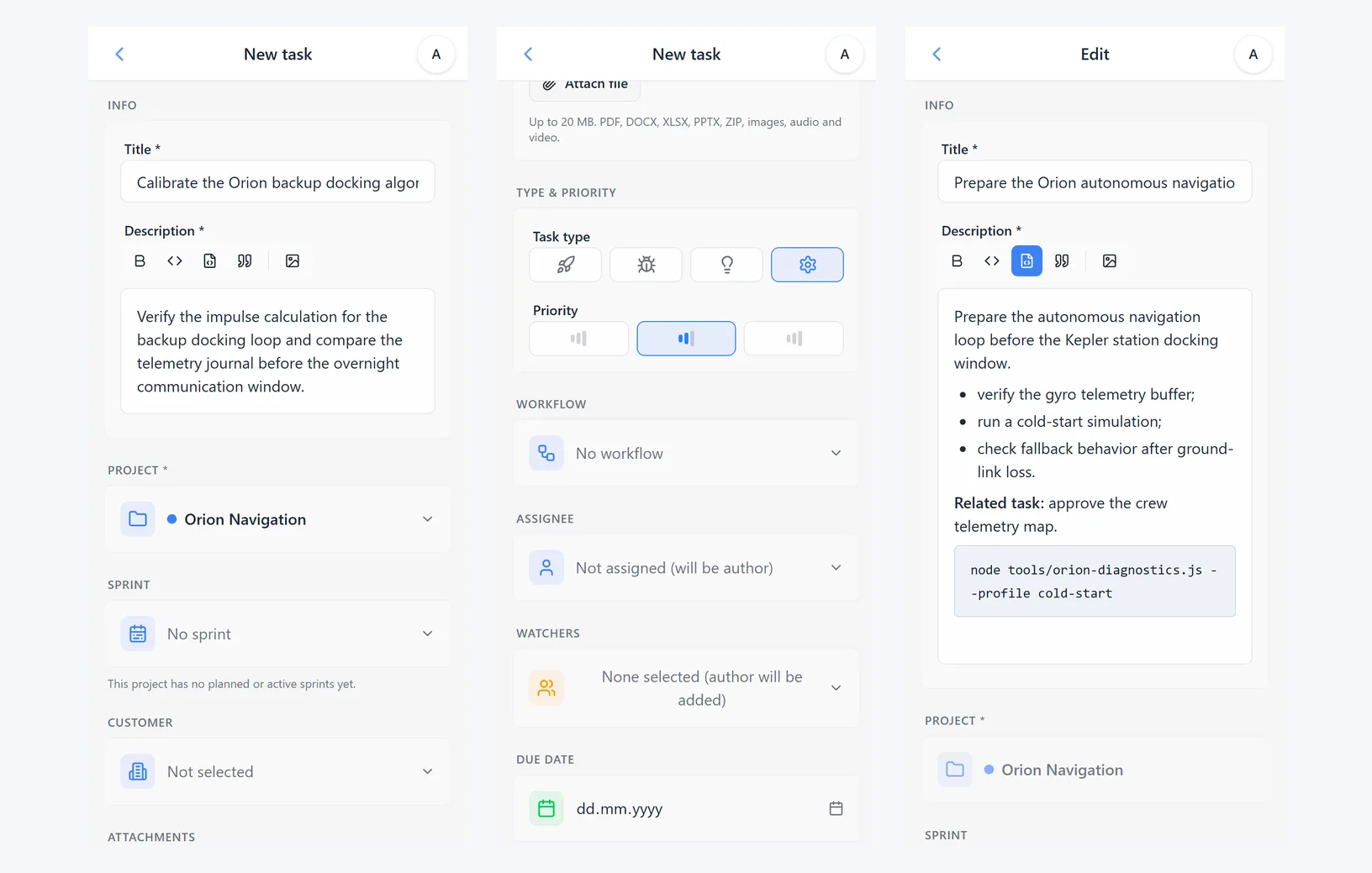Click the sprint calendar icon beside No sprint
Screen dimensions: 1372x873
pos(138,634)
